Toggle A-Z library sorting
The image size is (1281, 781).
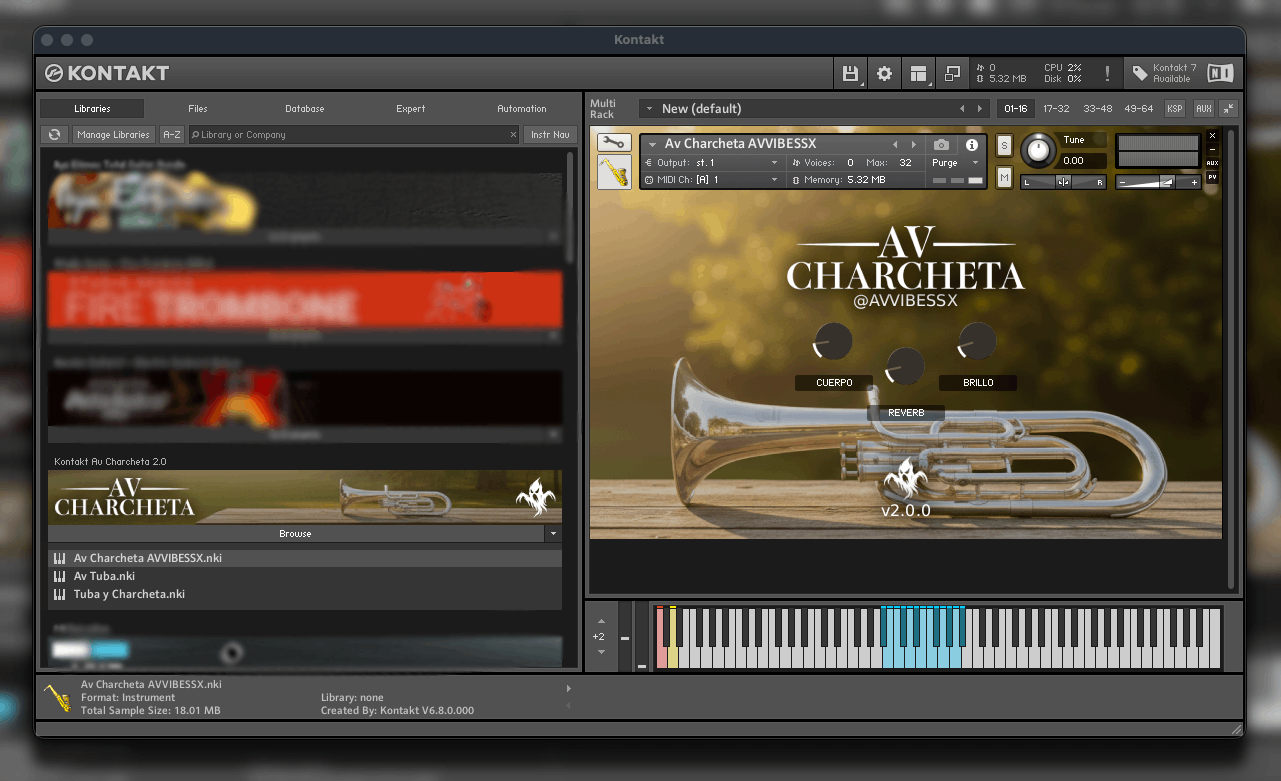[172, 134]
